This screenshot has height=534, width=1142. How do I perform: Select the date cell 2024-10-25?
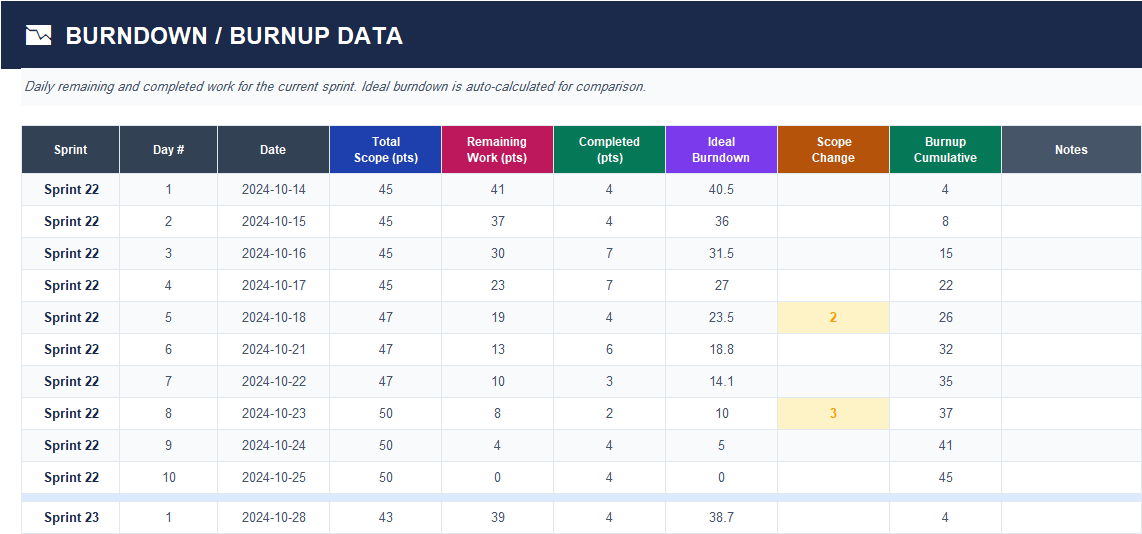pos(273,478)
